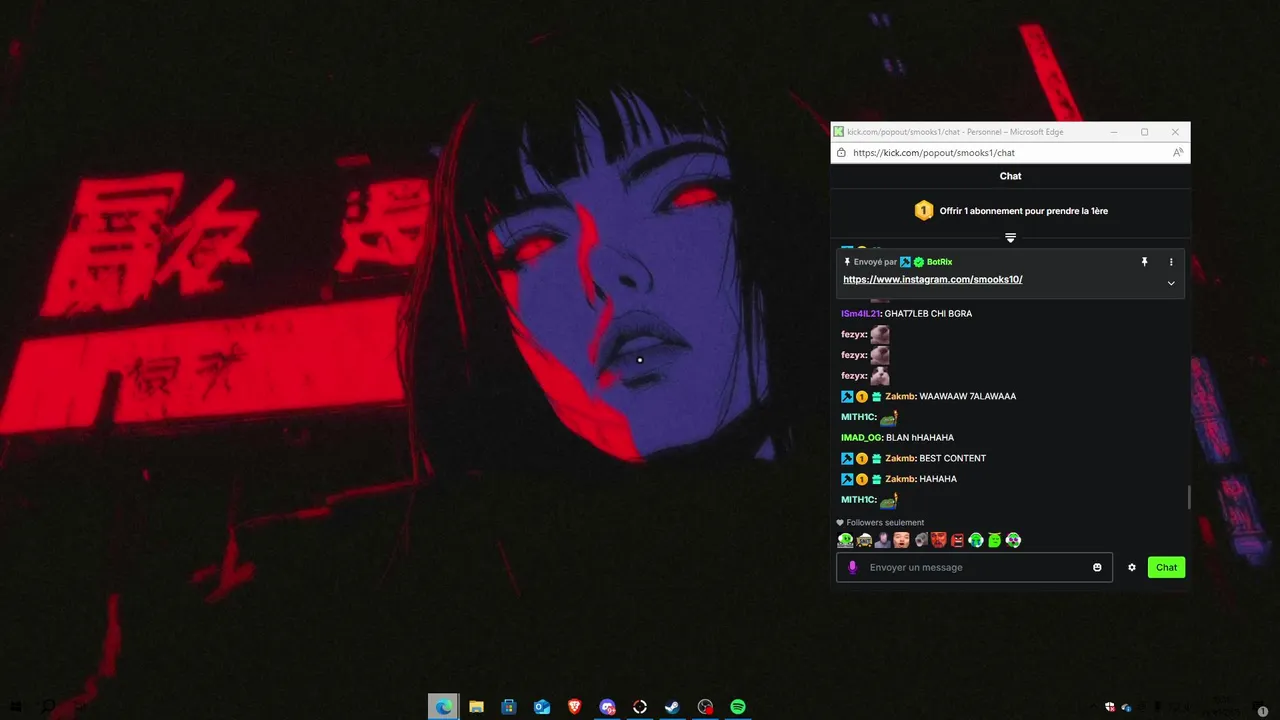The width and height of the screenshot is (1280, 720).
Task: Open Outlook from the taskbar
Action: click(542, 707)
